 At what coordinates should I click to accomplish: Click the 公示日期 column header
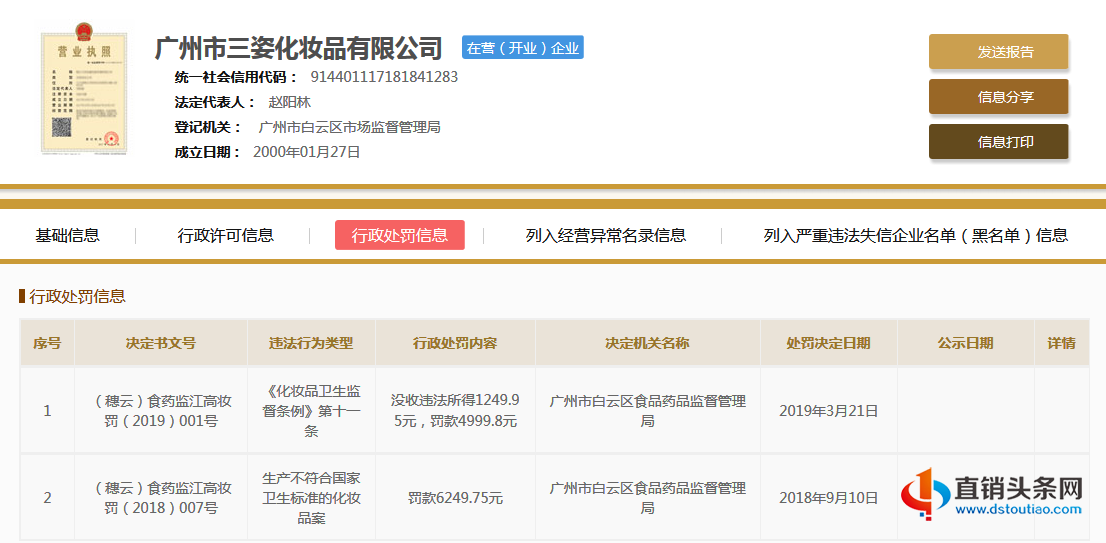pos(966,343)
